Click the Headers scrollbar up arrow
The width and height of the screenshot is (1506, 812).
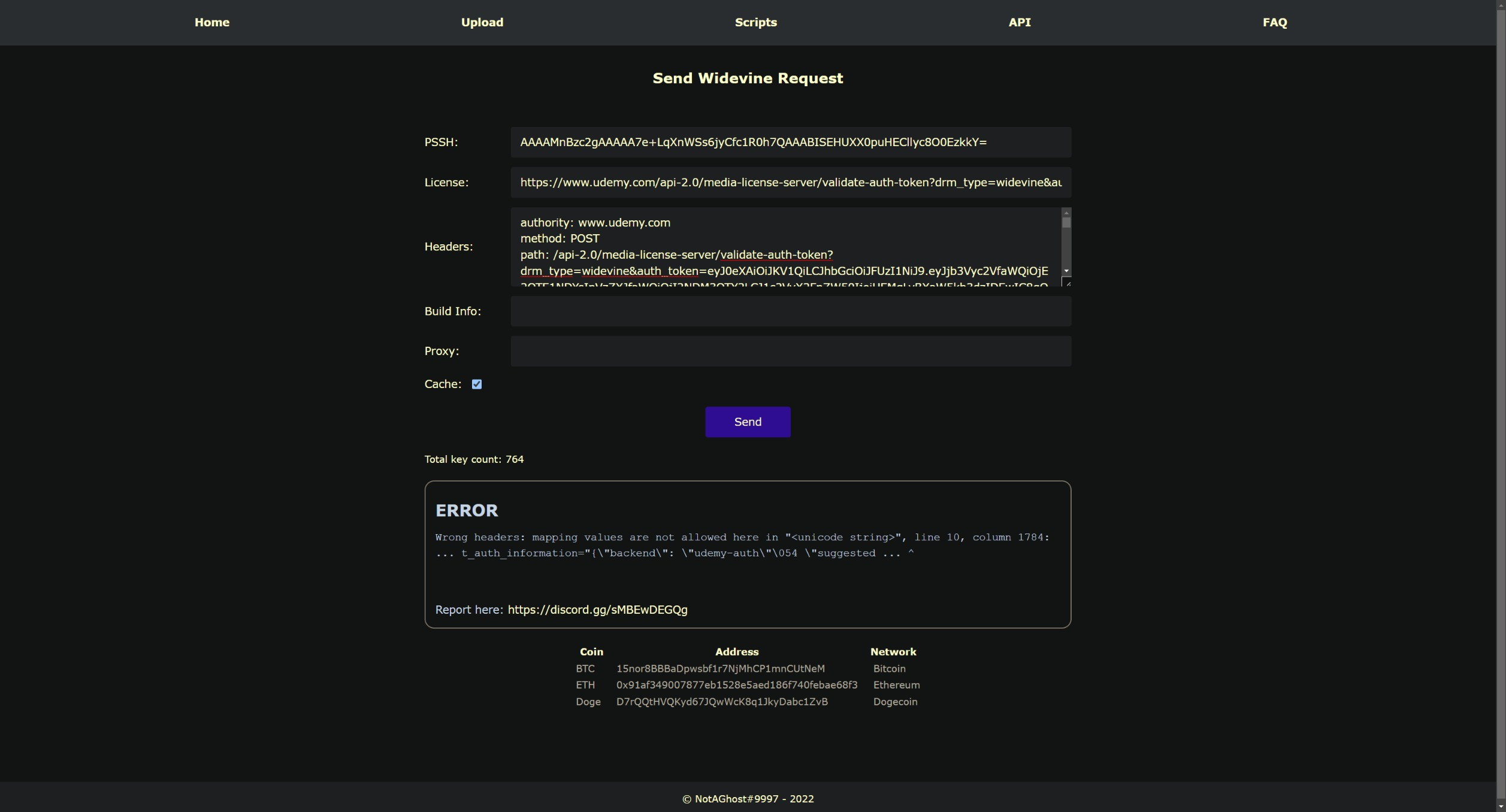click(x=1066, y=213)
